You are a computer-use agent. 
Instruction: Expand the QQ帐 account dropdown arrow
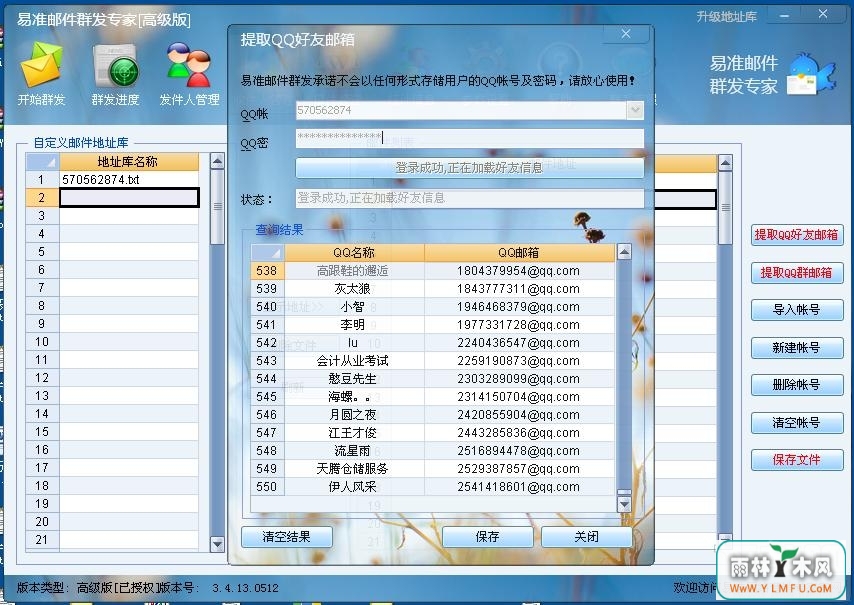(635, 111)
